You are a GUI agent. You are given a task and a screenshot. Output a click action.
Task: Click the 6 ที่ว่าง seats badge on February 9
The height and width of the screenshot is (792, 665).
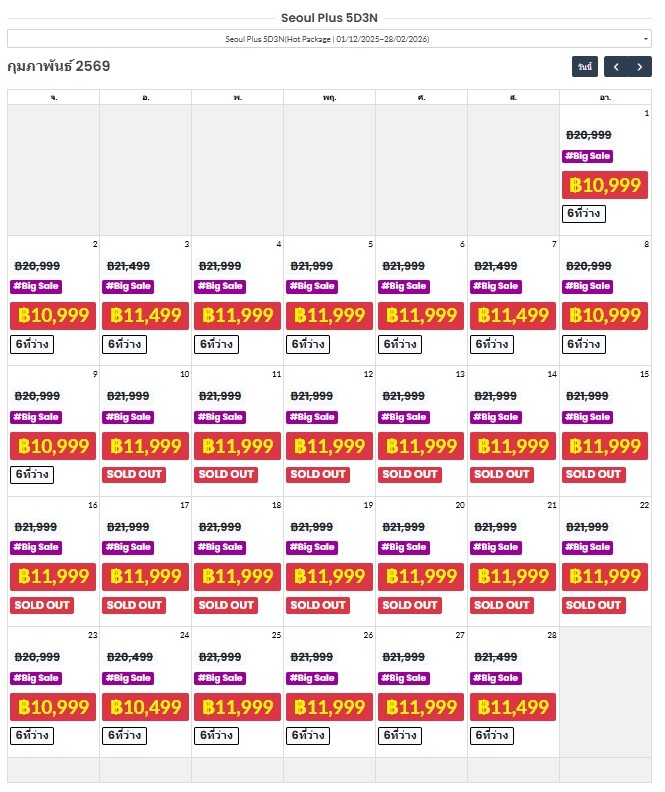32,474
